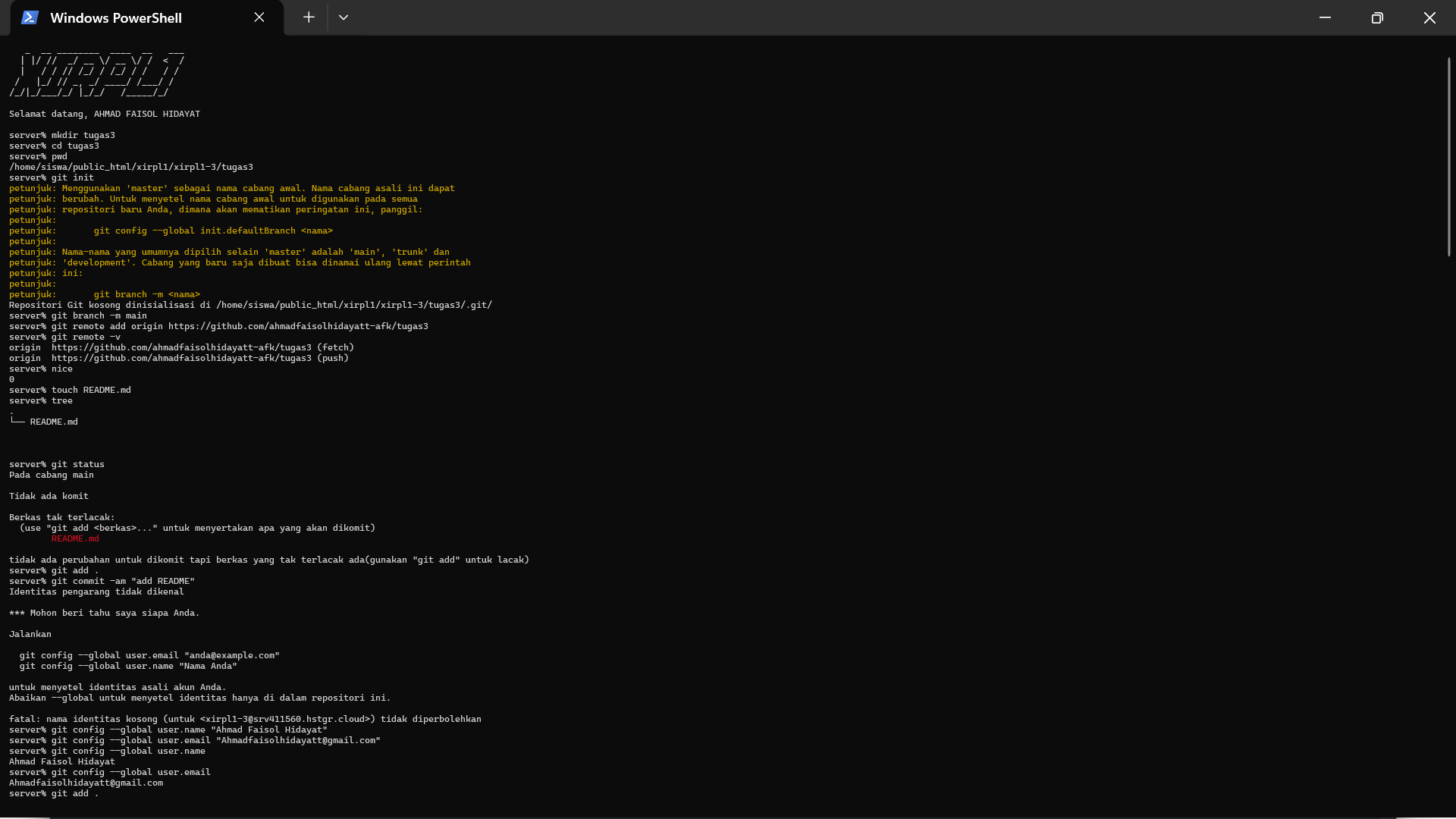Click the 'Tidak ada komit' line
The width and height of the screenshot is (1456, 819).
pos(49,496)
